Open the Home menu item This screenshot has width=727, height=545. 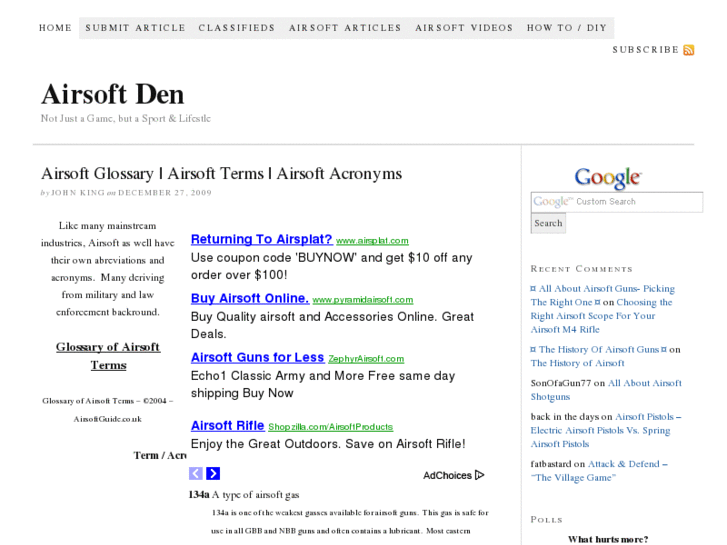(x=55, y=28)
